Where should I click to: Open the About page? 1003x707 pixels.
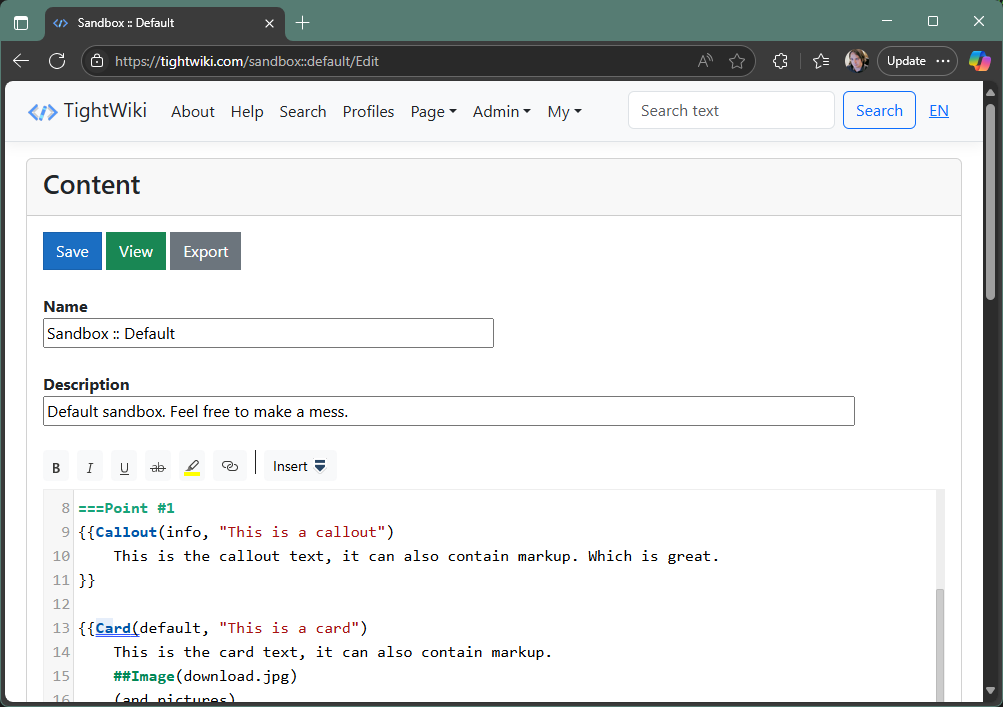[x=193, y=111]
